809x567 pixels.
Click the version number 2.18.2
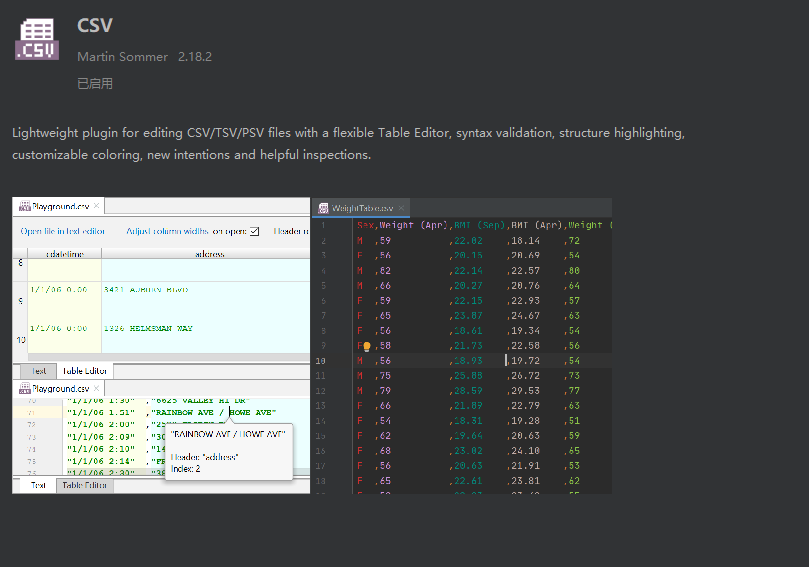click(195, 57)
